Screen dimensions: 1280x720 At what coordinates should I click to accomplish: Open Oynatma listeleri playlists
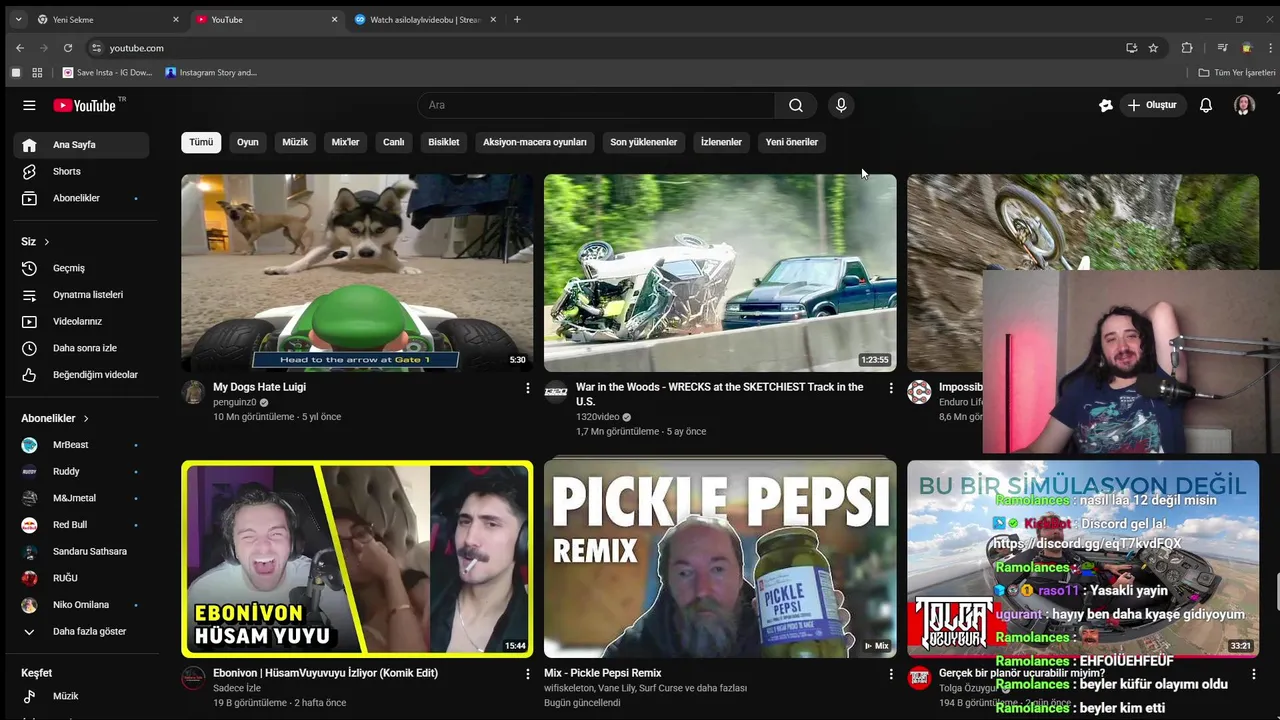tap(81, 295)
